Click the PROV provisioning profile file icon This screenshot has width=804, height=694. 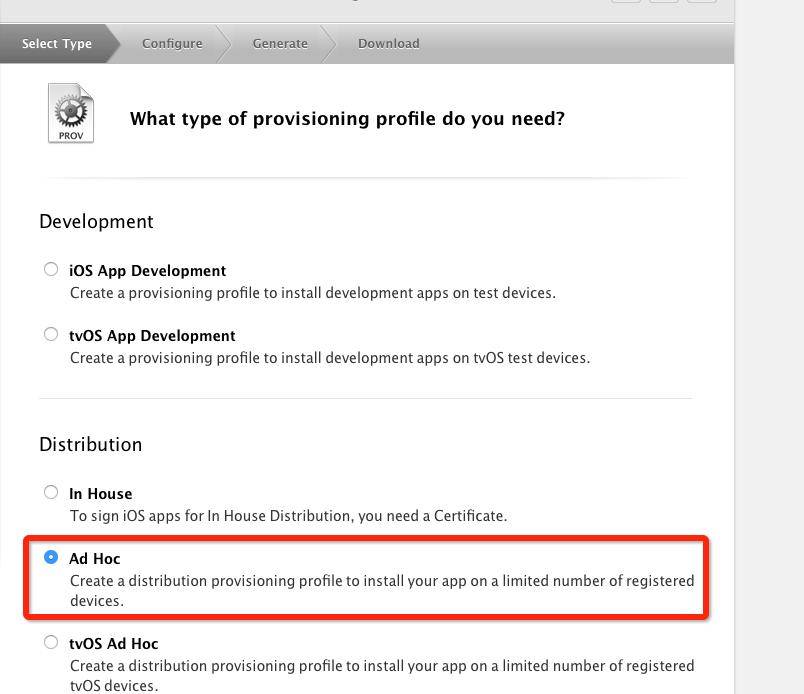(71, 113)
